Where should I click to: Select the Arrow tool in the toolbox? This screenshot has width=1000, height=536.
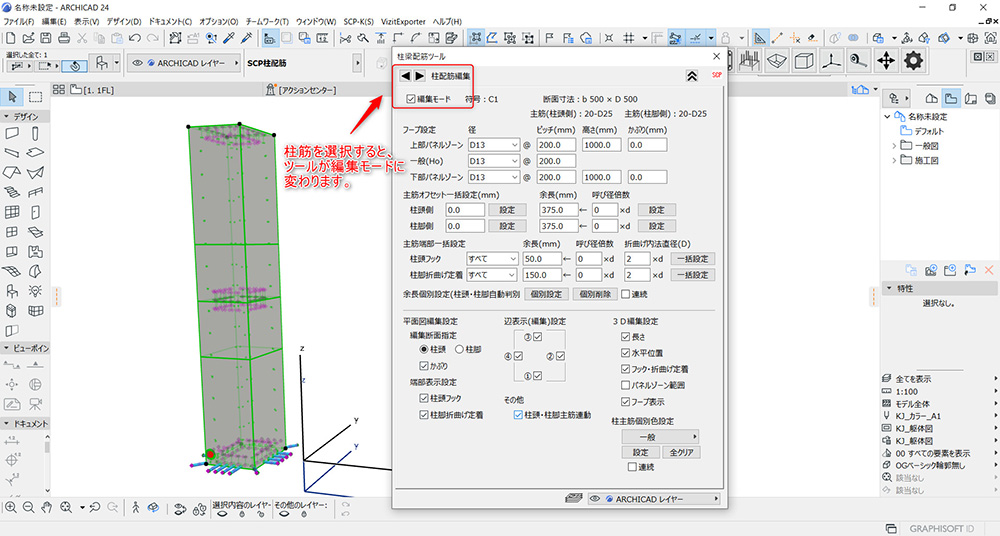pyautogui.click(x=14, y=97)
